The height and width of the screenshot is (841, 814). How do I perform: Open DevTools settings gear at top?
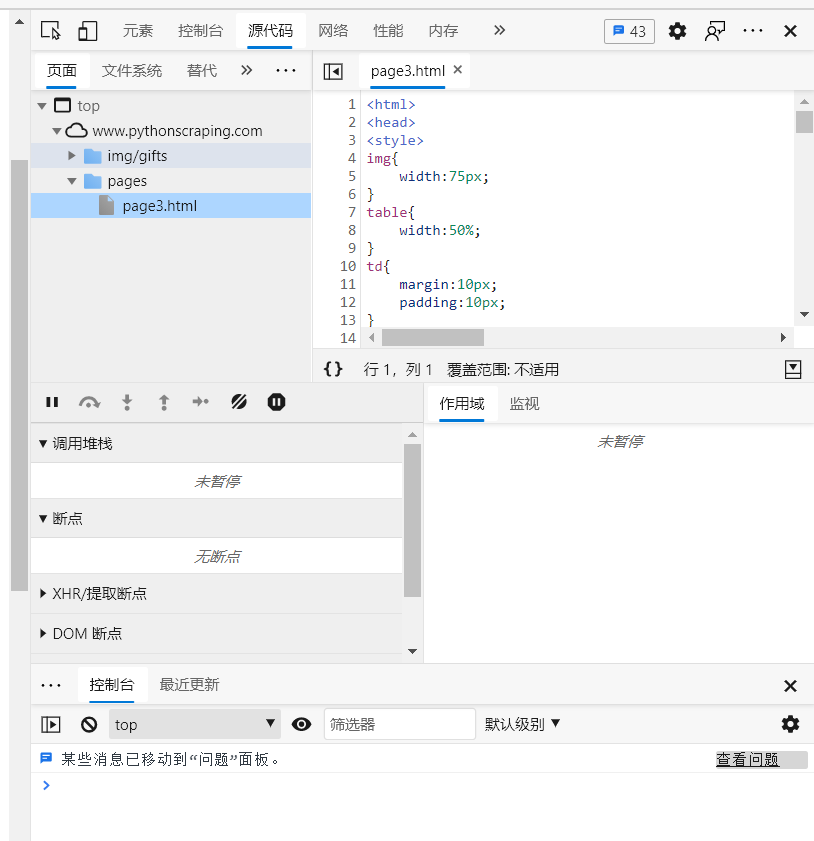pos(677,31)
